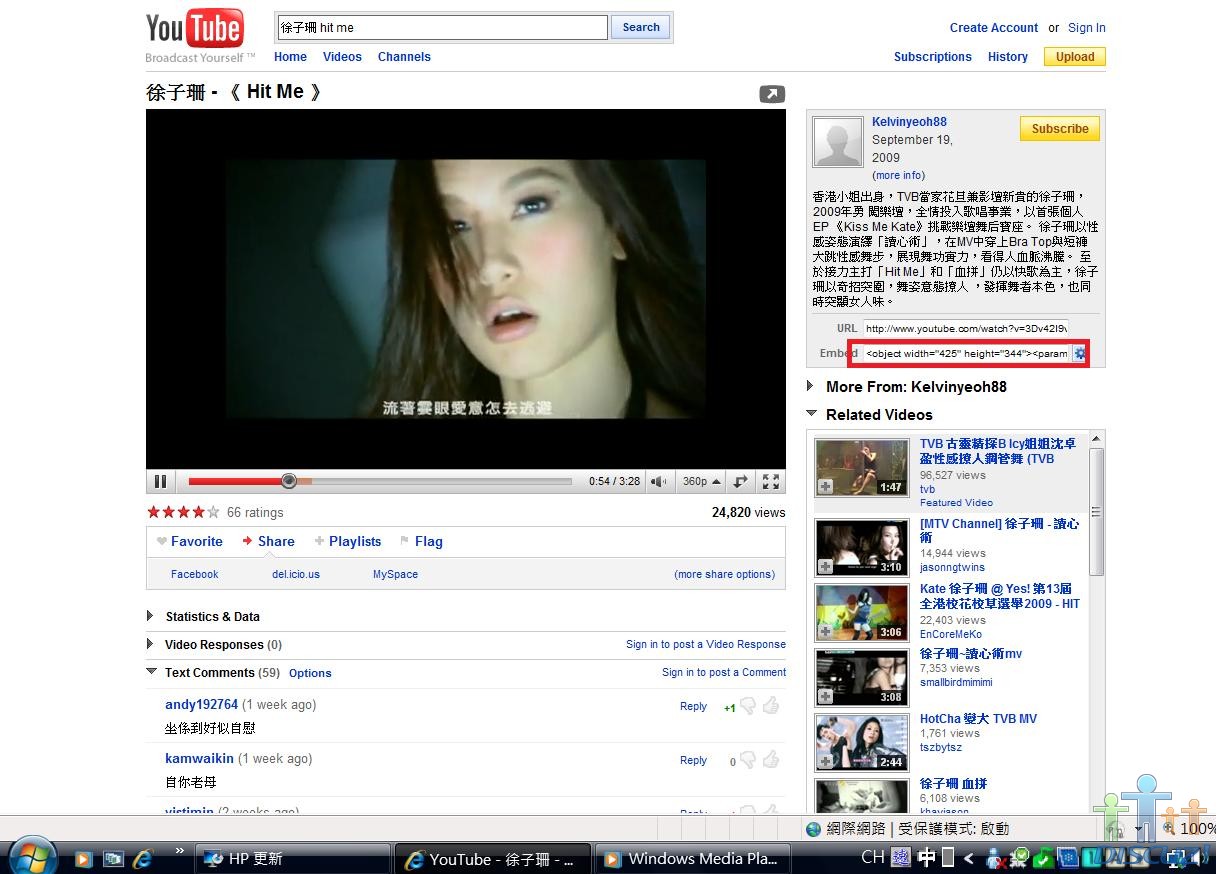Image resolution: width=1216 pixels, height=874 pixels.
Task: Add the 3:06 Yes! video to queue
Action: point(825,632)
